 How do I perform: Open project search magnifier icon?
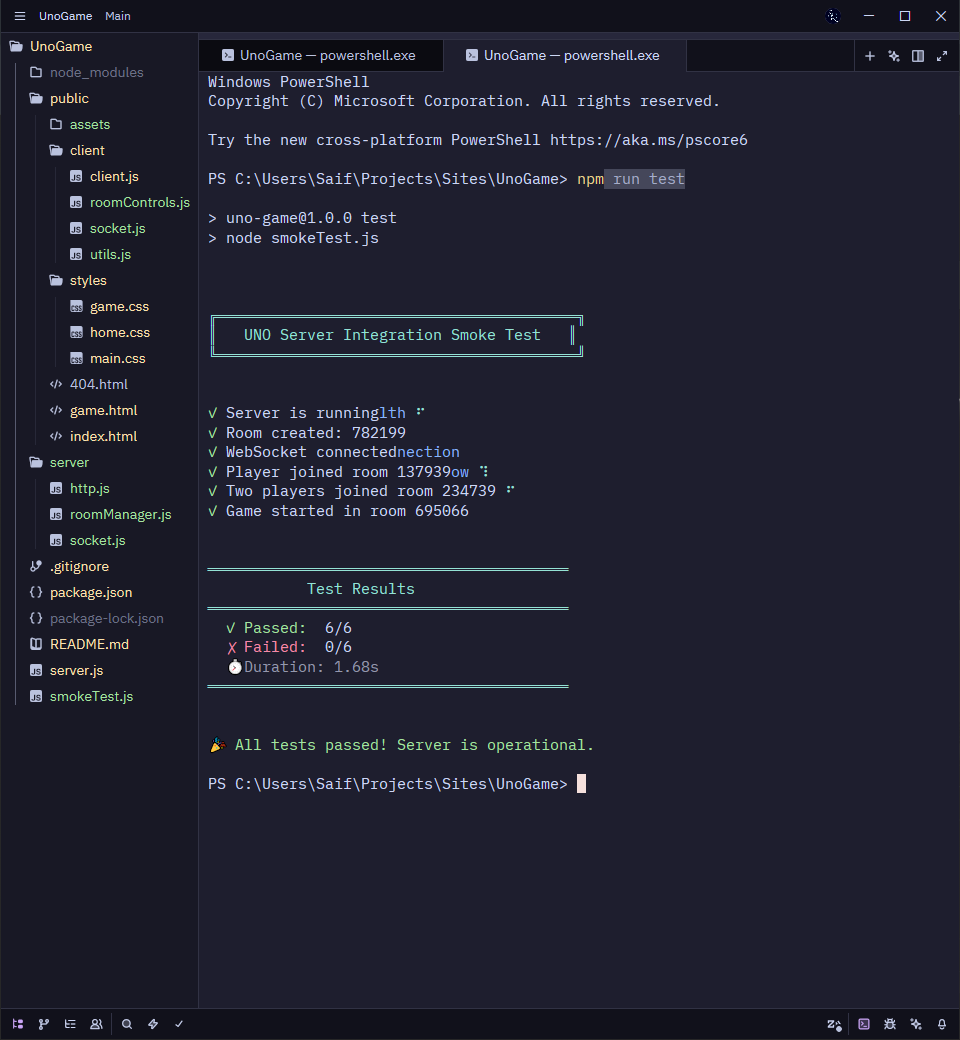127,1024
